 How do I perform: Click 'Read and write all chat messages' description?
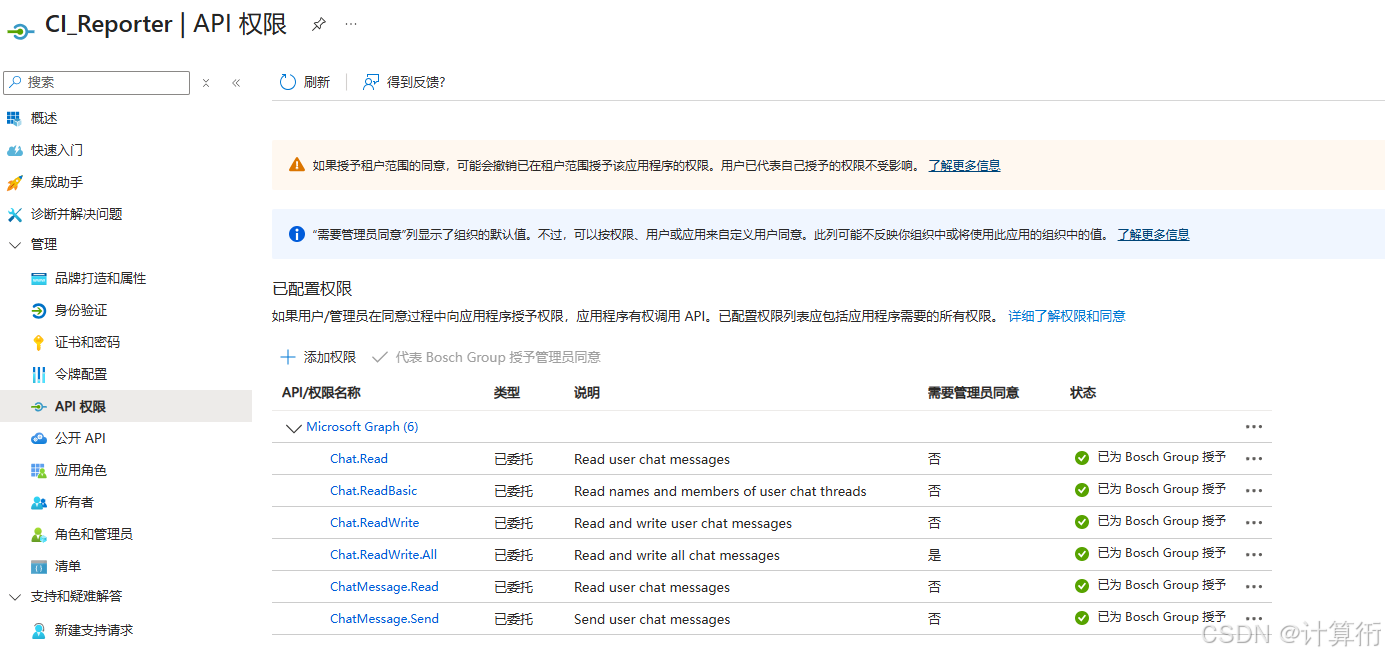(677, 555)
